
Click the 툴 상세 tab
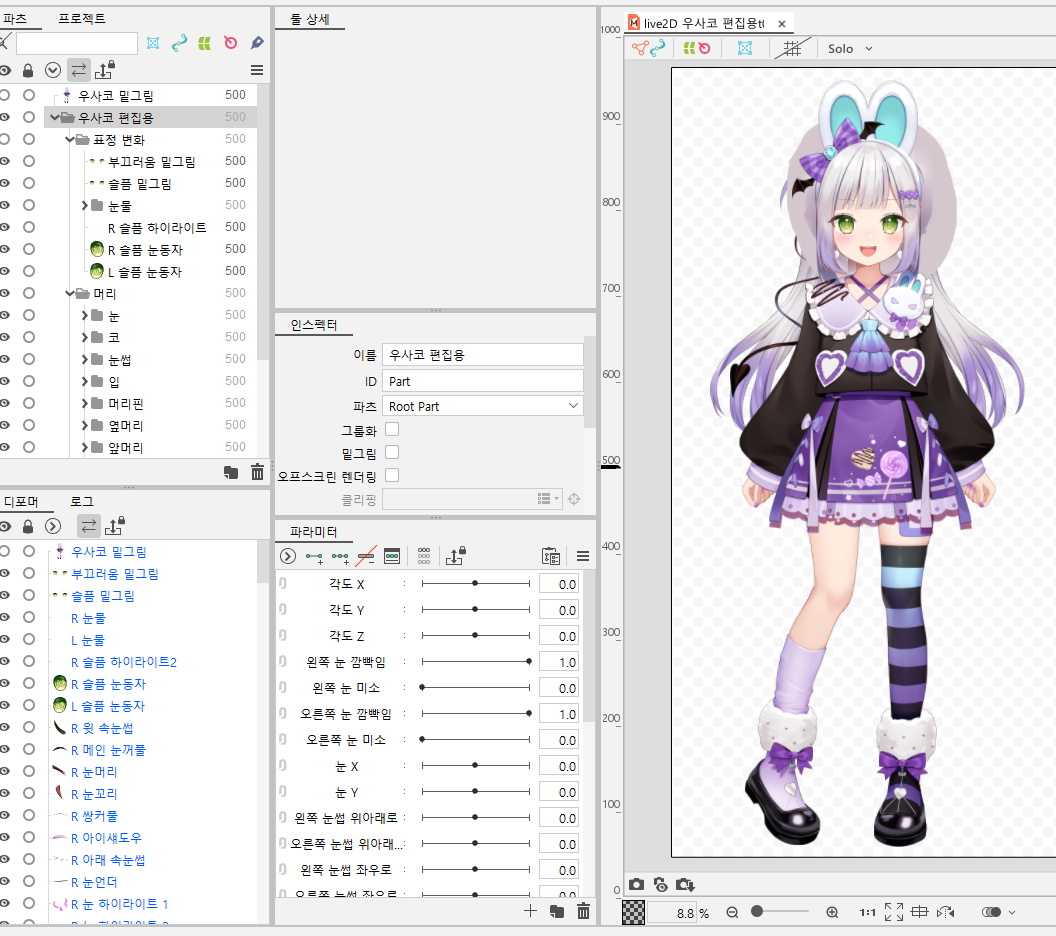point(310,20)
